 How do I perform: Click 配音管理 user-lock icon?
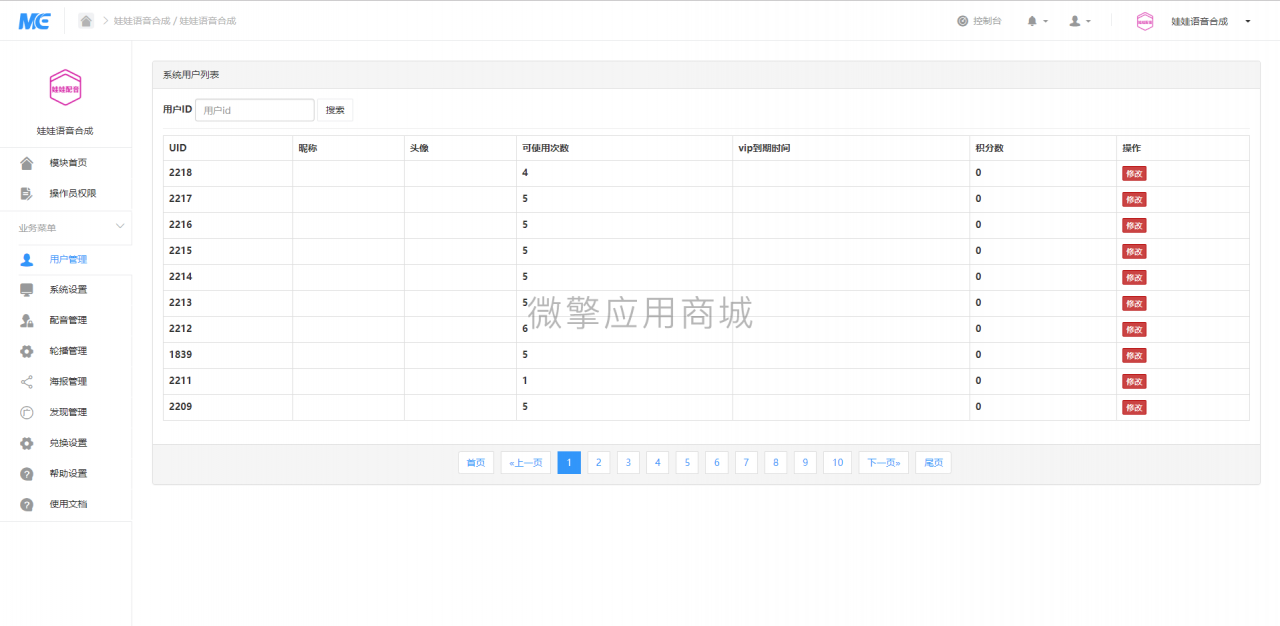(27, 320)
